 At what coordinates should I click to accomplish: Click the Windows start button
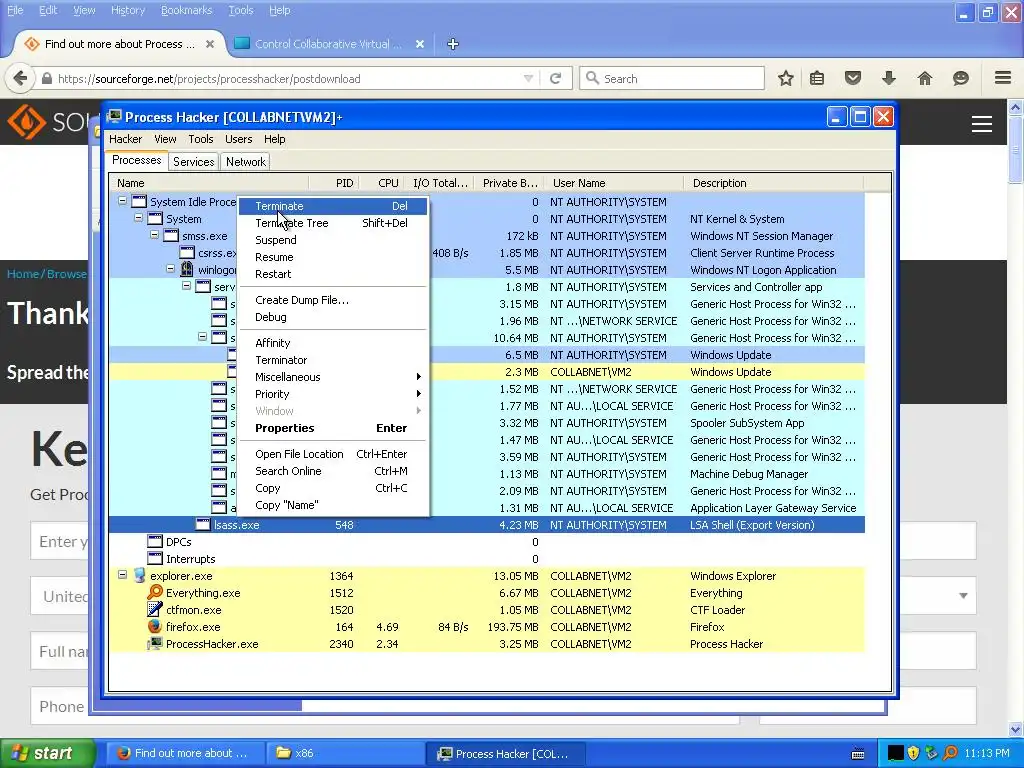click(x=47, y=753)
